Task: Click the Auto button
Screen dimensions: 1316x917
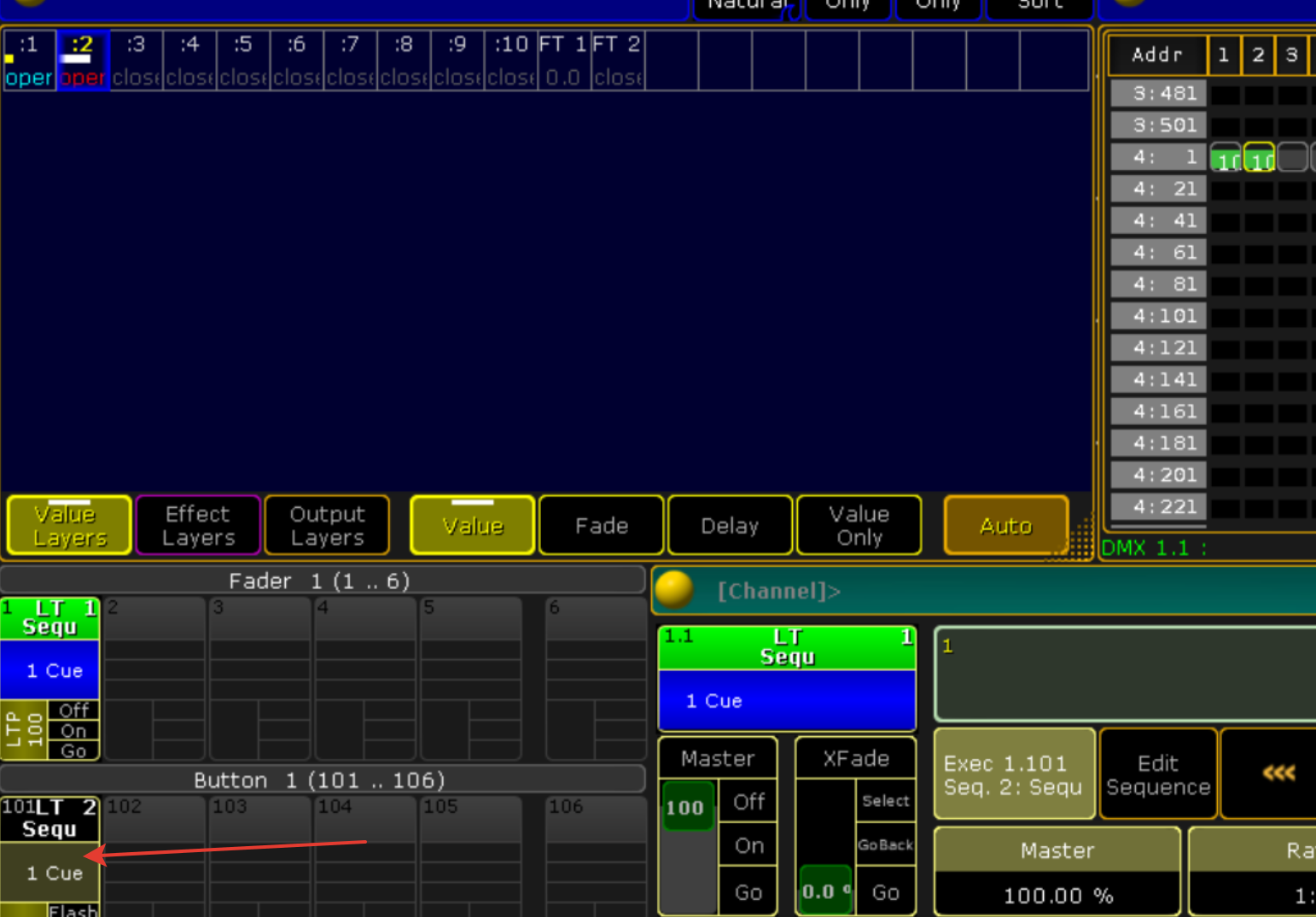Action: pyautogui.click(x=1006, y=525)
